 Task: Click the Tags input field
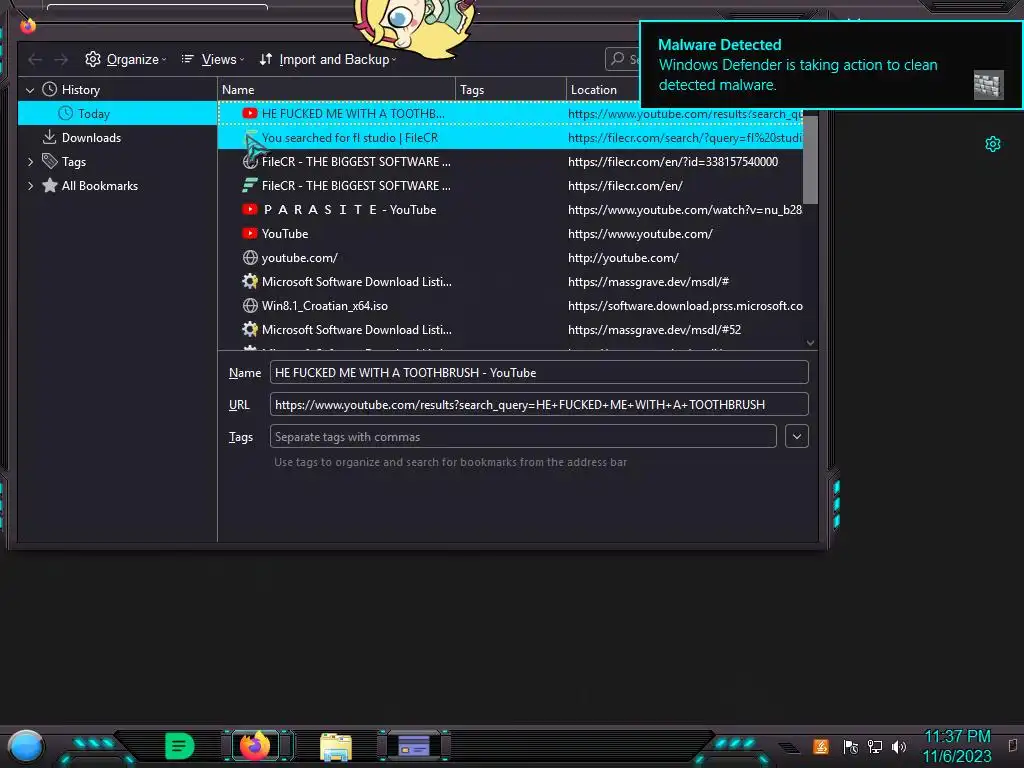pos(522,436)
